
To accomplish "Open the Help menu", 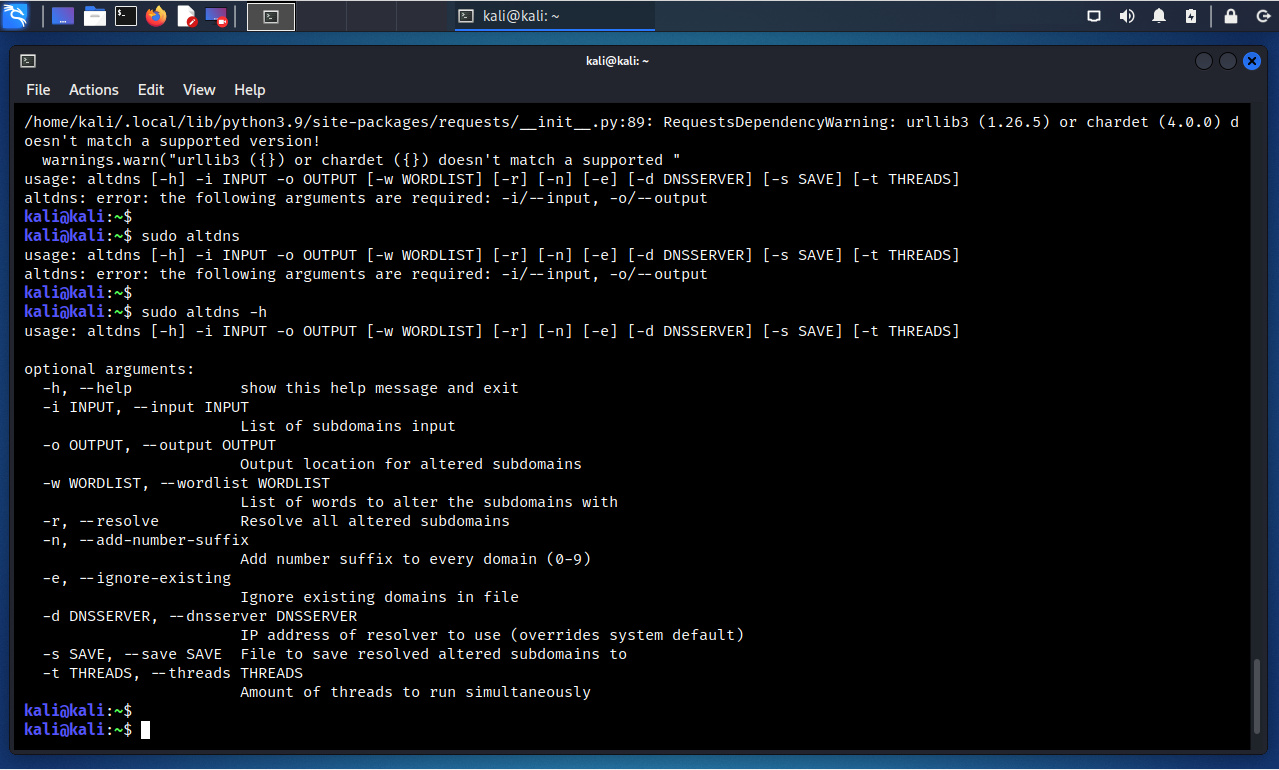I will click(250, 90).
